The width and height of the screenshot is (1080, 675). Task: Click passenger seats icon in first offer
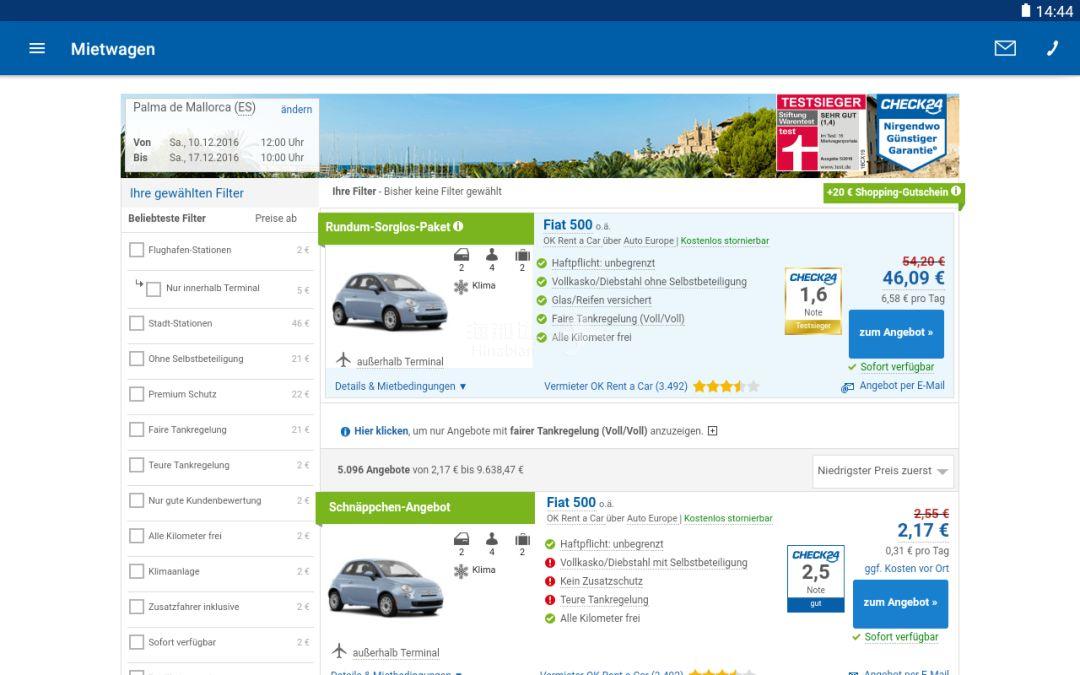pyautogui.click(x=492, y=255)
